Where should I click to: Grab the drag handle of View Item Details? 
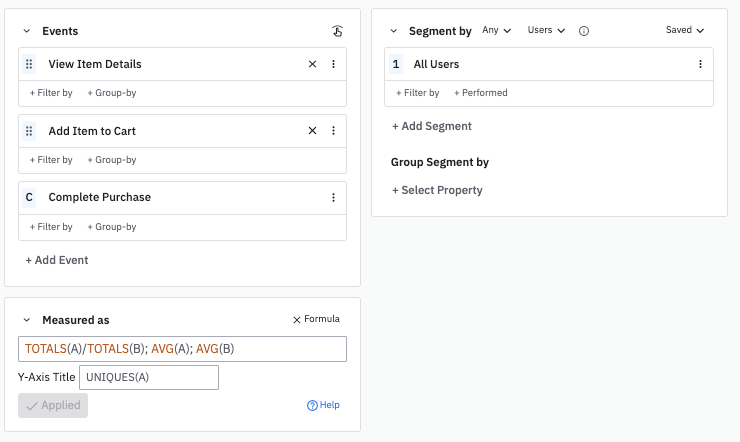click(29, 64)
